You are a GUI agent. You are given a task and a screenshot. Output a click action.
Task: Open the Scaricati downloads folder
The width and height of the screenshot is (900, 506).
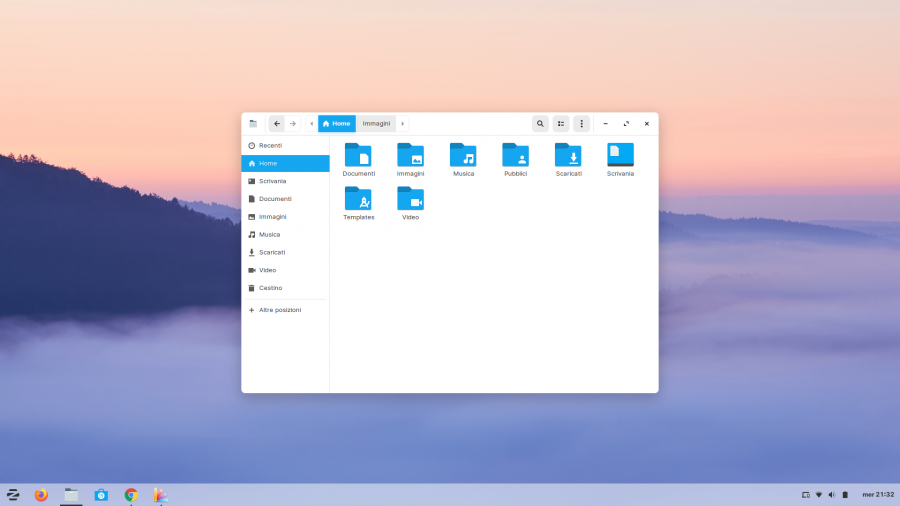pos(568,155)
